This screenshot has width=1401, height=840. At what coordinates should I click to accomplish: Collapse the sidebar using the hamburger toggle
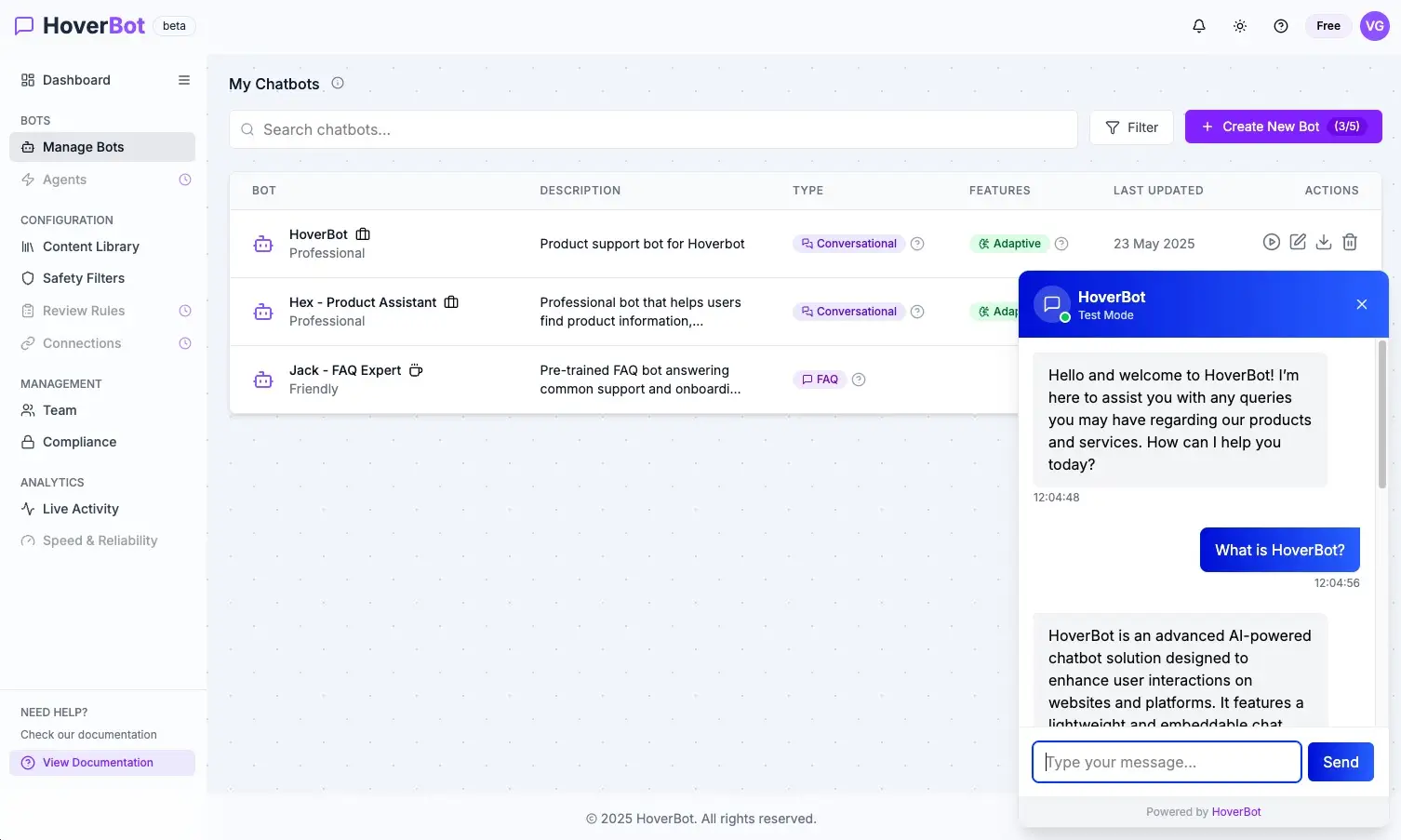[183, 80]
